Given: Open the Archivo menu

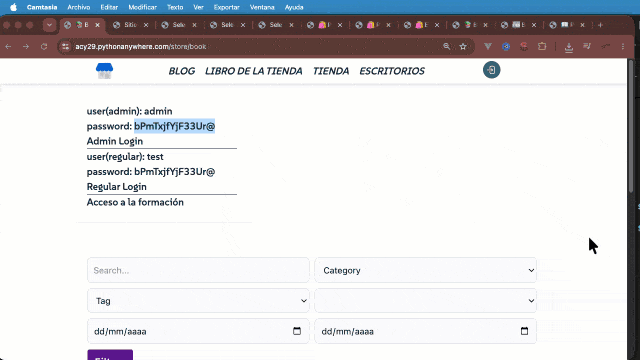Looking at the screenshot, I should [x=78, y=7].
